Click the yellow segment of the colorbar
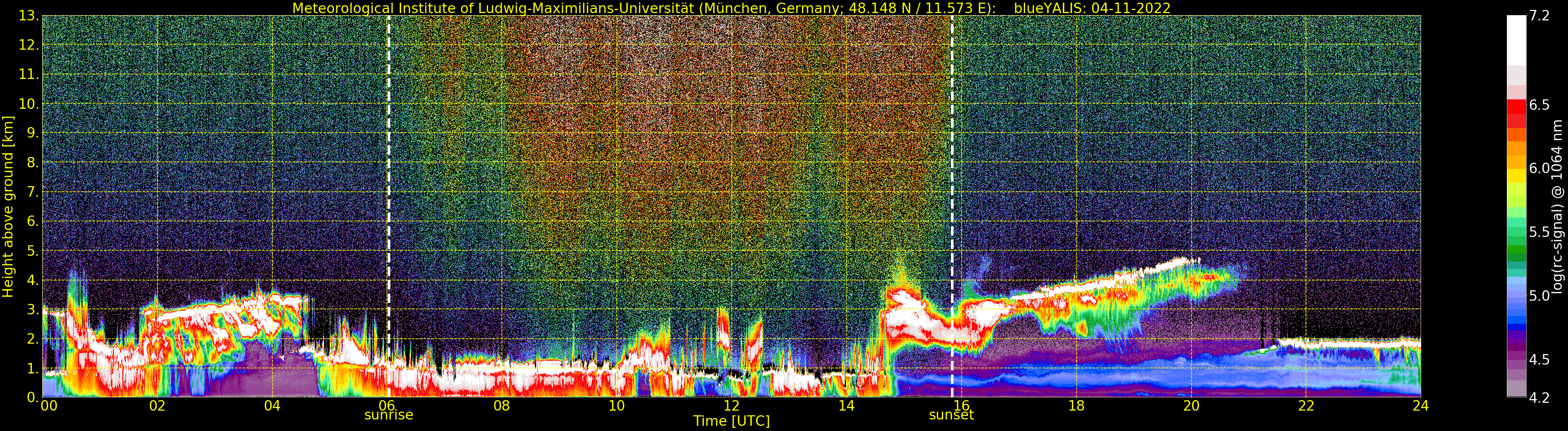 click(x=1516, y=175)
